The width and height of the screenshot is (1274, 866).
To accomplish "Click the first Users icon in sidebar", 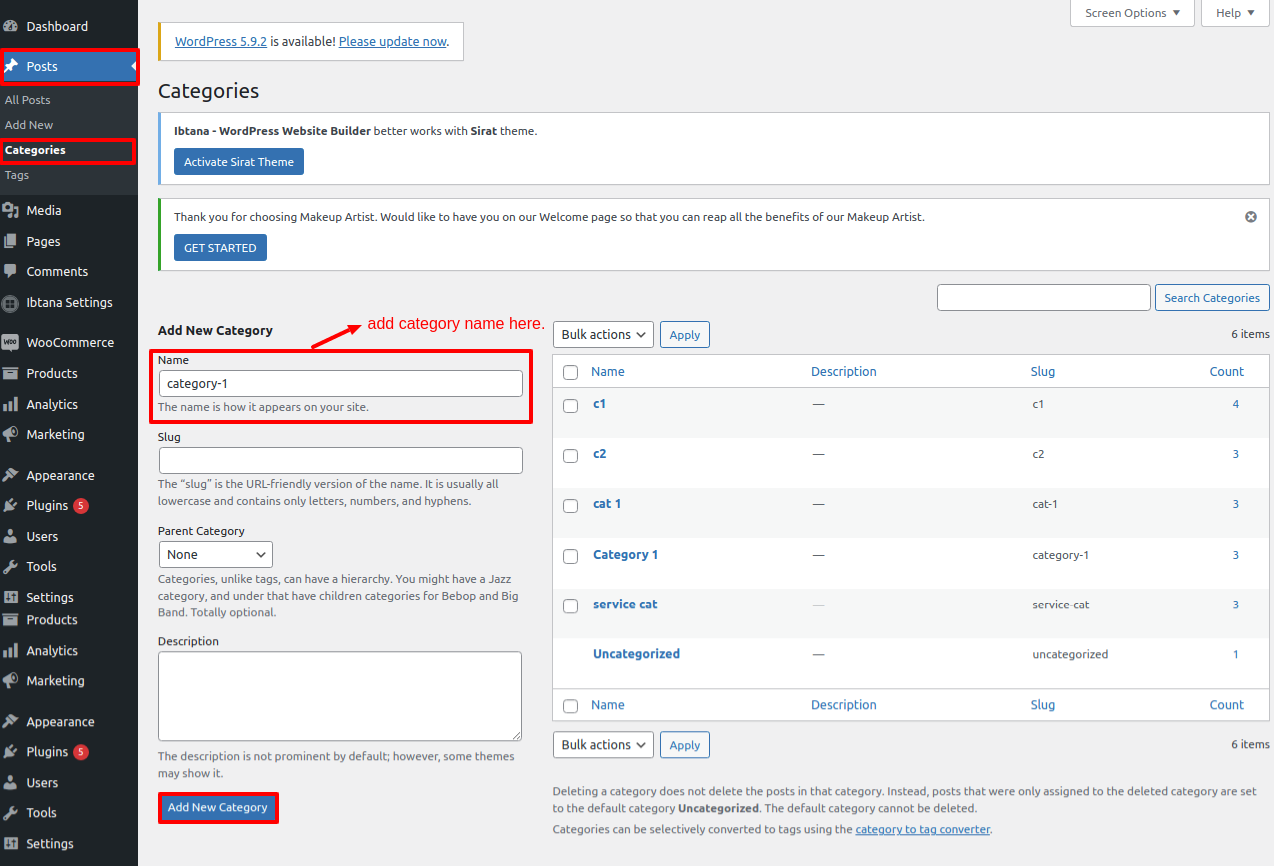I will tap(11, 536).
